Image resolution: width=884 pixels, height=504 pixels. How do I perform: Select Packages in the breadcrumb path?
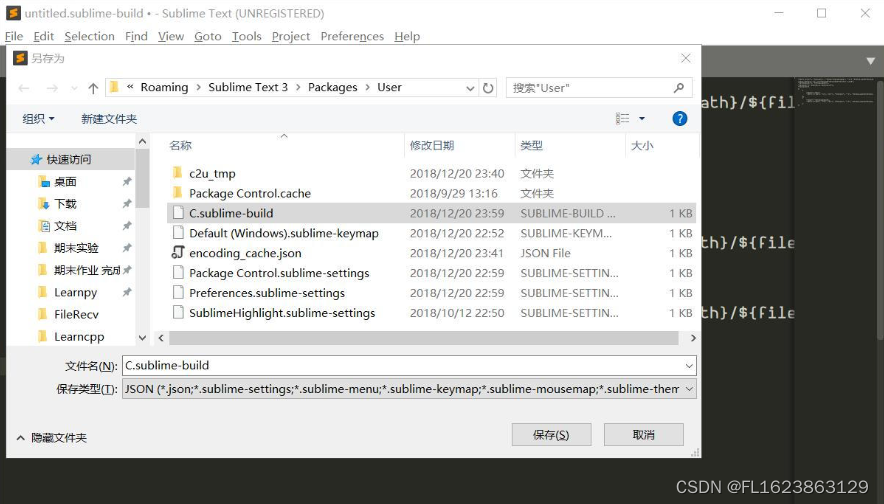(333, 87)
